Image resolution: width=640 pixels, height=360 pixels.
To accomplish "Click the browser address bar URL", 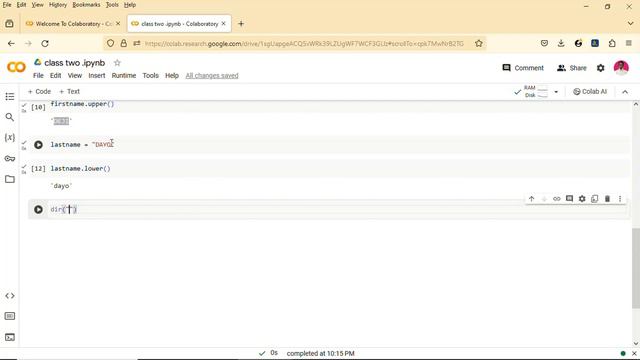I will 304,43.
